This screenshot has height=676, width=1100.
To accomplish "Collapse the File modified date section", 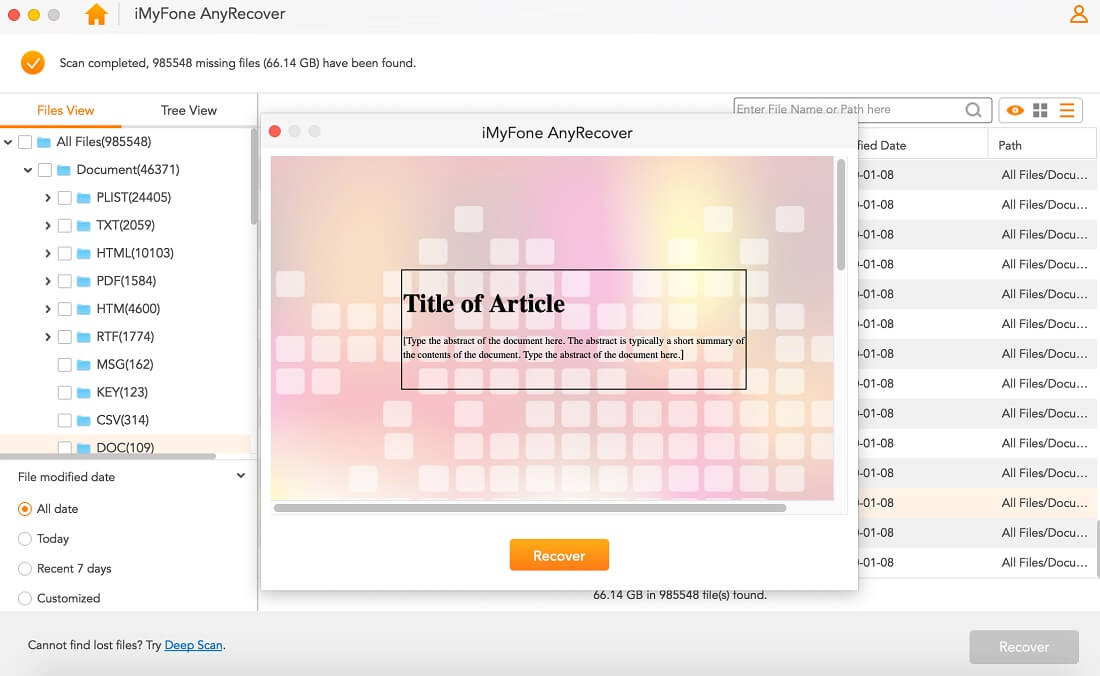I will (240, 477).
